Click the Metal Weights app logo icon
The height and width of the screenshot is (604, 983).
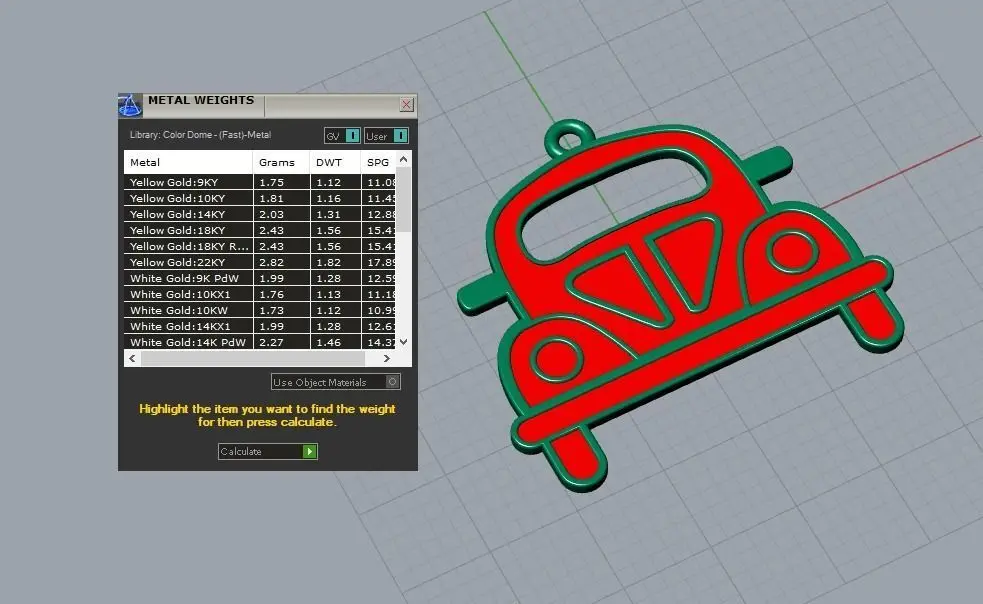click(x=130, y=105)
